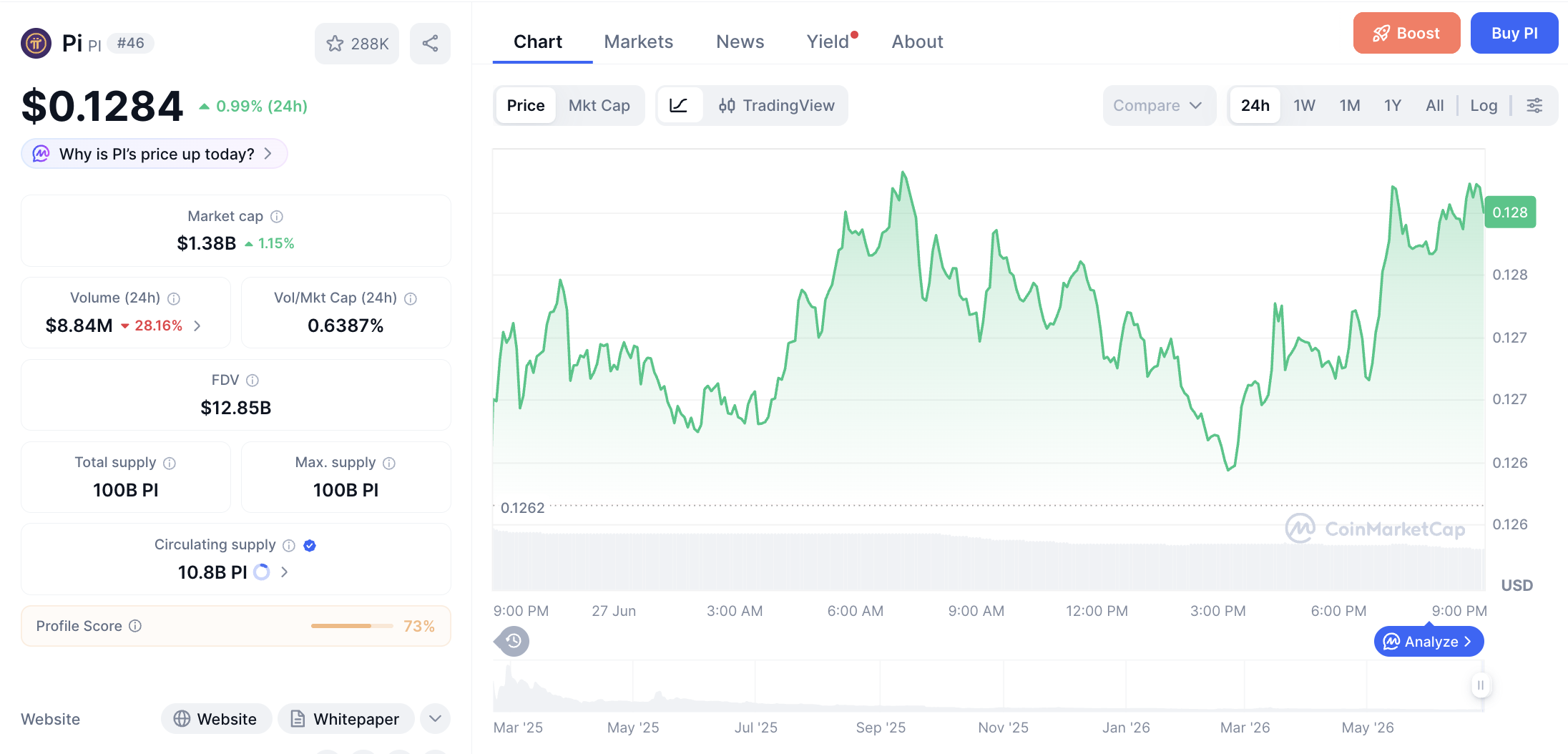This screenshot has height=754, width=1568.
Task: Click the Profile Score info icon
Action: point(135,626)
